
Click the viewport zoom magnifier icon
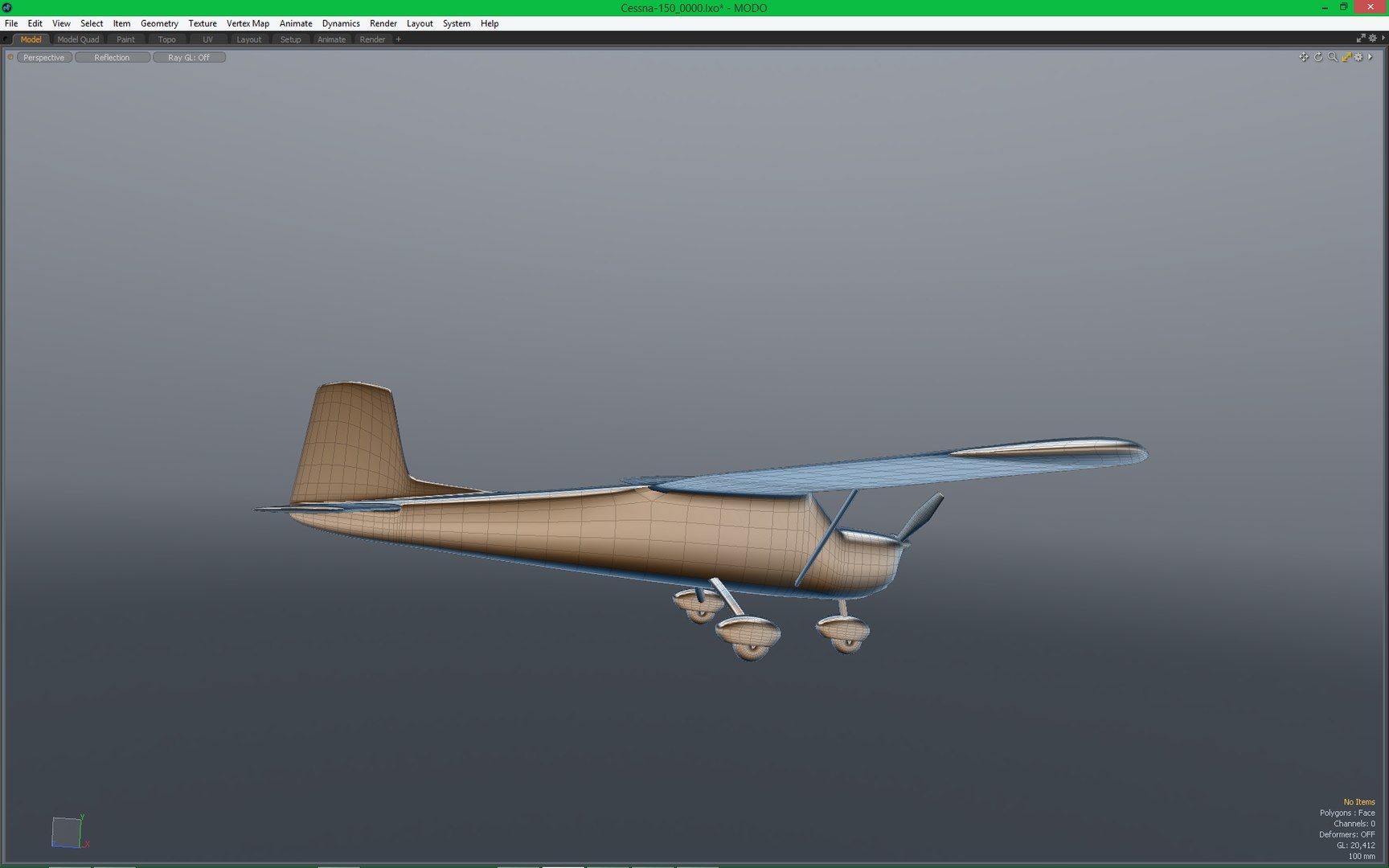pos(1333,57)
